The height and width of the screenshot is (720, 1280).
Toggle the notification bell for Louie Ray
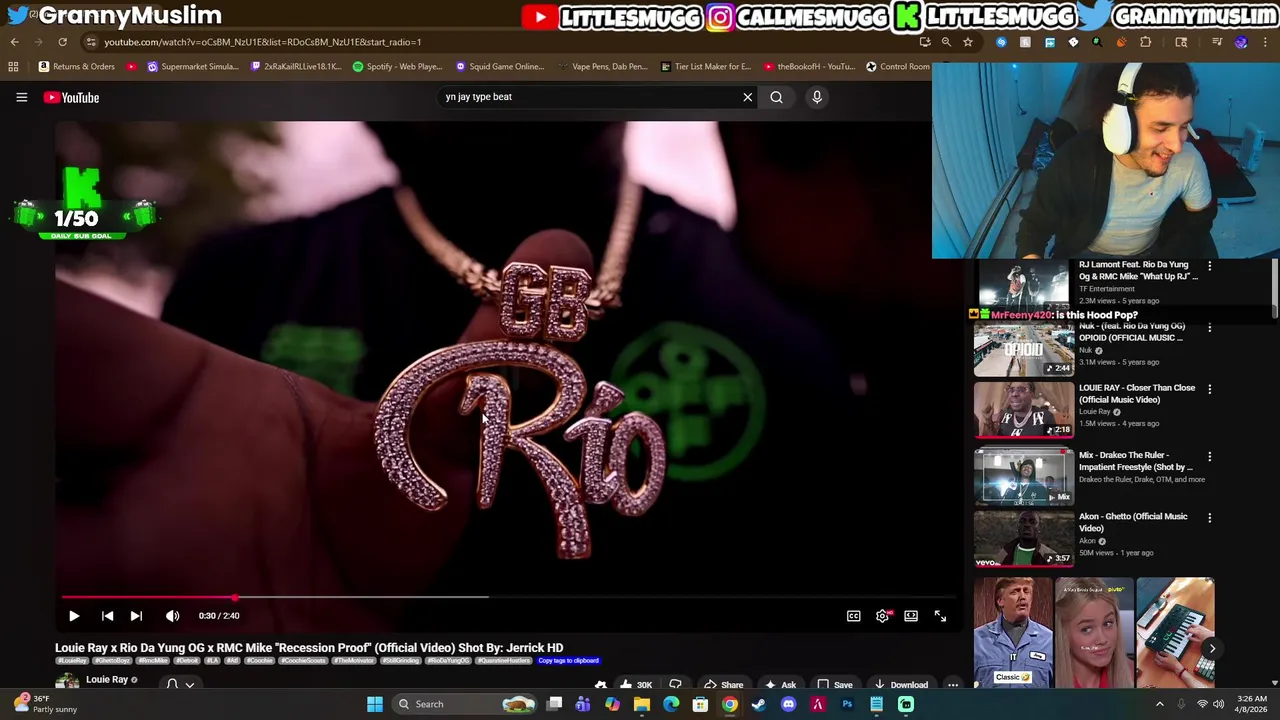(x=172, y=685)
